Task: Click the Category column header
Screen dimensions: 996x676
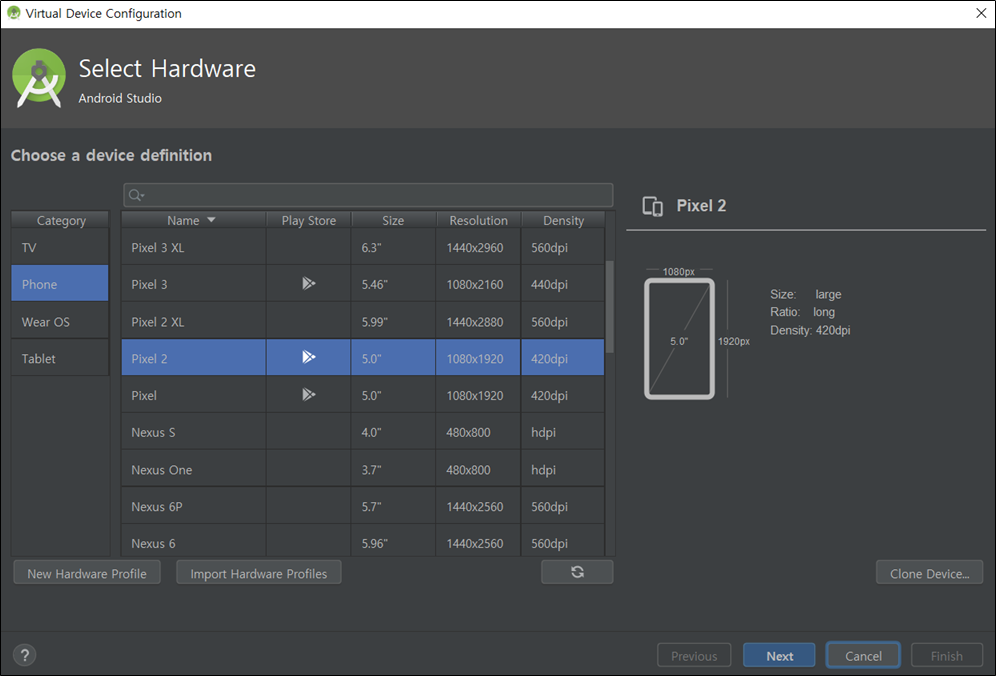Action: click(60, 220)
